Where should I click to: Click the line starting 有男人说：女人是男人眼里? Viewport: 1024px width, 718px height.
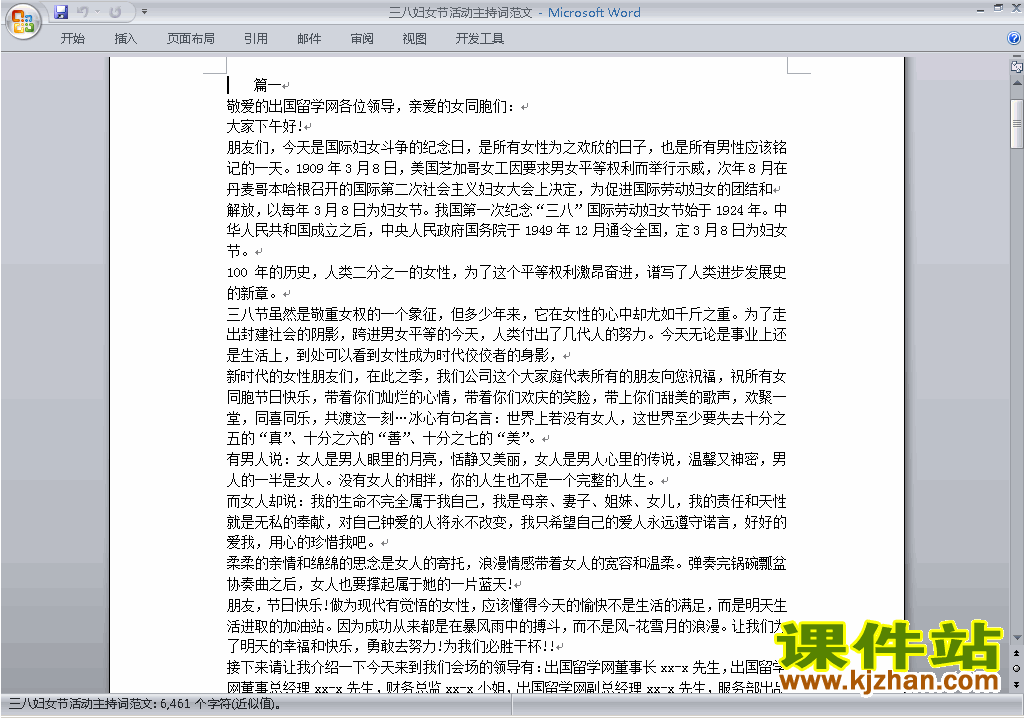pyautogui.click(x=507, y=459)
